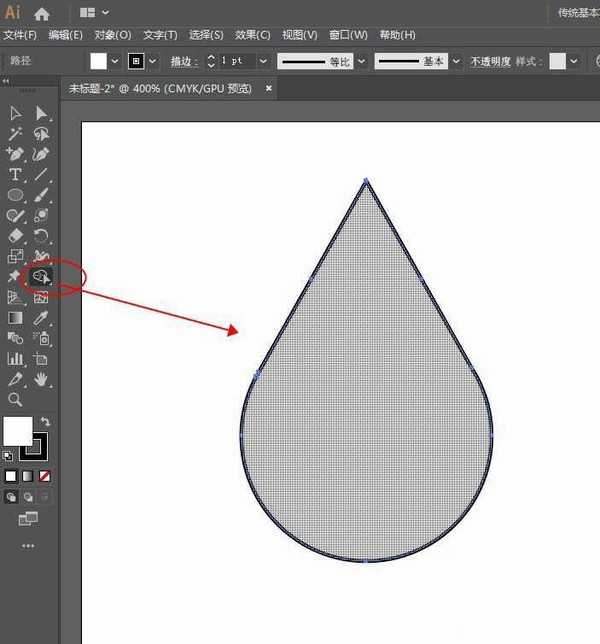
Task: Activate the Eyedropper tool
Action: click(42, 318)
